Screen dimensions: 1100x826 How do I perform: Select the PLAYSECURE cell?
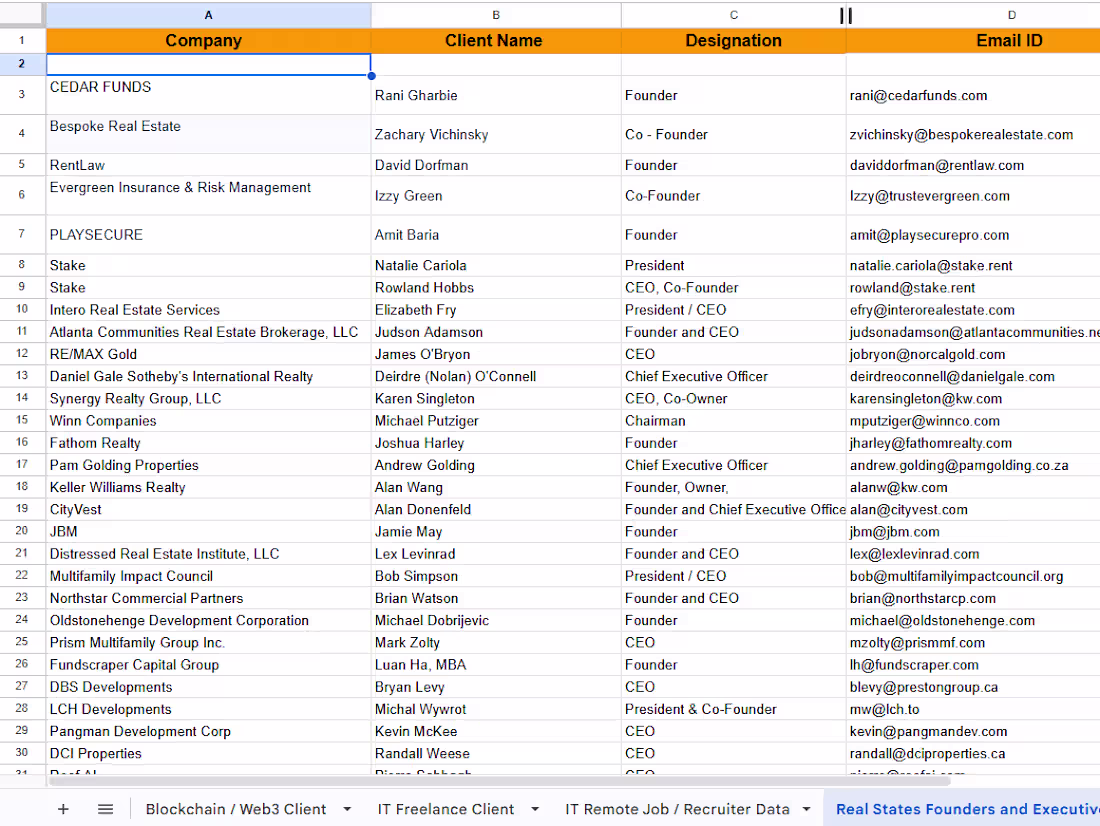click(x=208, y=234)
